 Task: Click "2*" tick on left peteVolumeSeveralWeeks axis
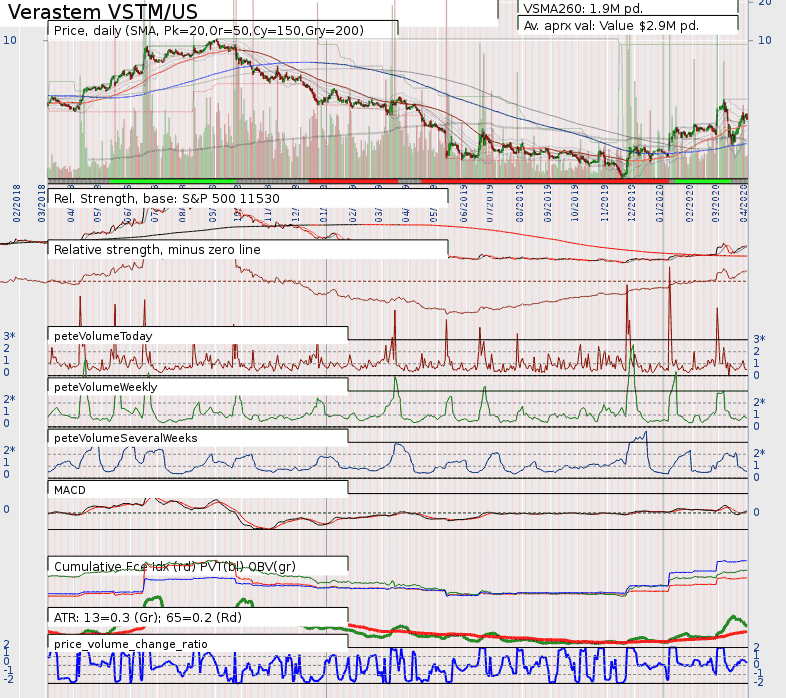(10, 450)
